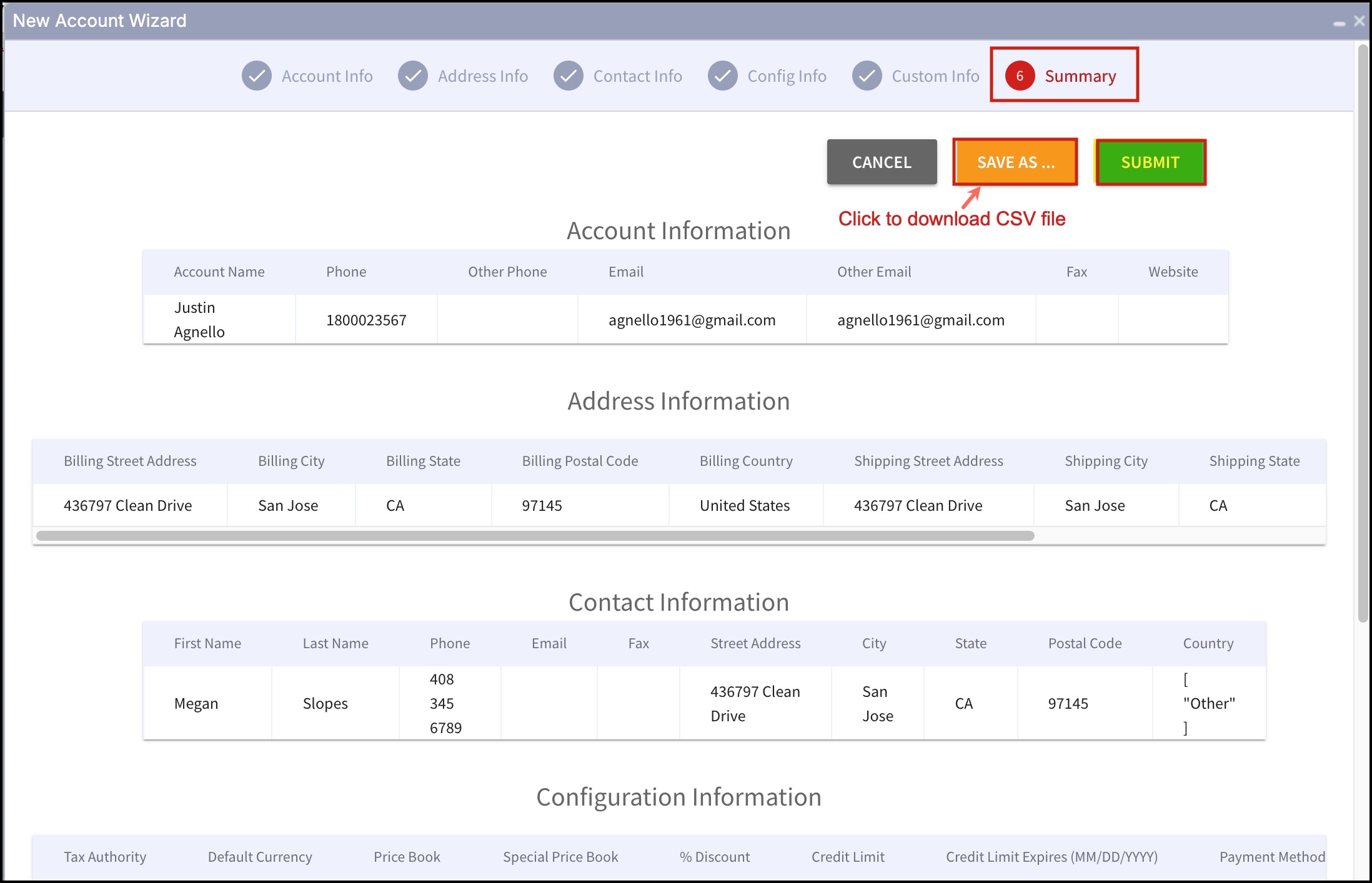
Task: Go to the Address Info step
Action: 483,76
